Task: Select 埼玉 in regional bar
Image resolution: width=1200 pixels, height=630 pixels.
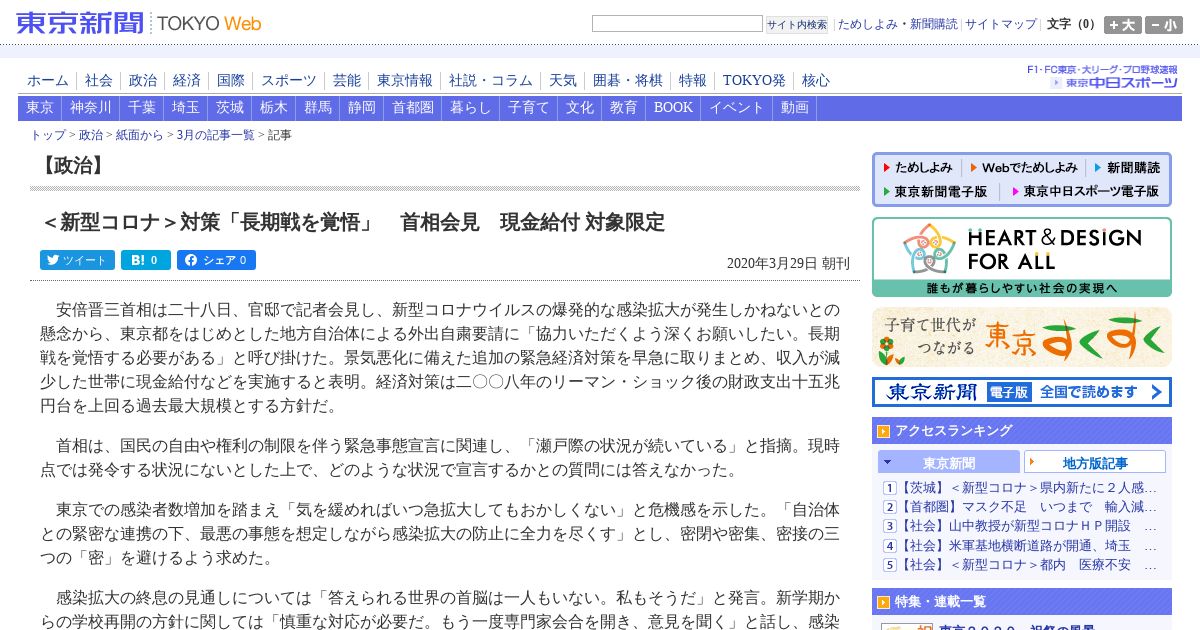Action: click(x=186, y=108)
